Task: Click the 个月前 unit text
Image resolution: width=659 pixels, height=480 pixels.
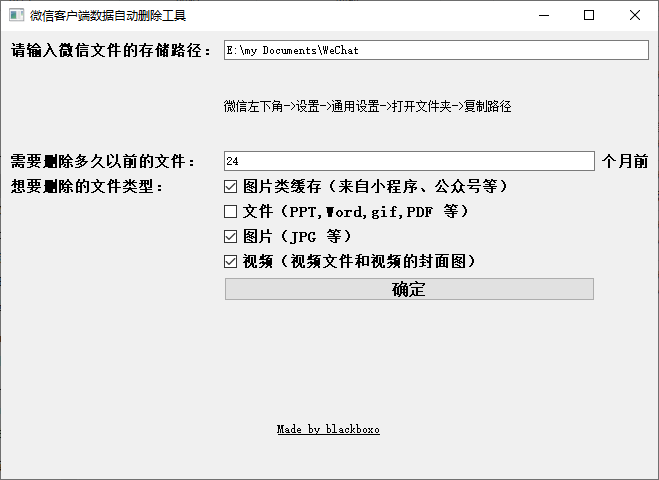Action: (x=625, y=161)
